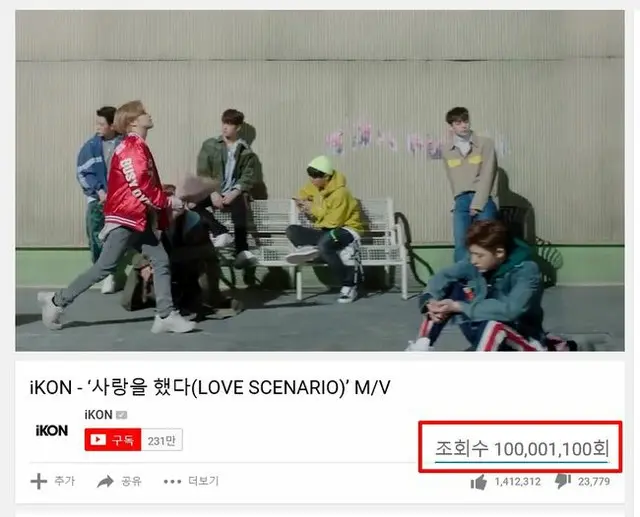
Task: Click the iKON channel logo avatar
Action: tap(52, 430)
